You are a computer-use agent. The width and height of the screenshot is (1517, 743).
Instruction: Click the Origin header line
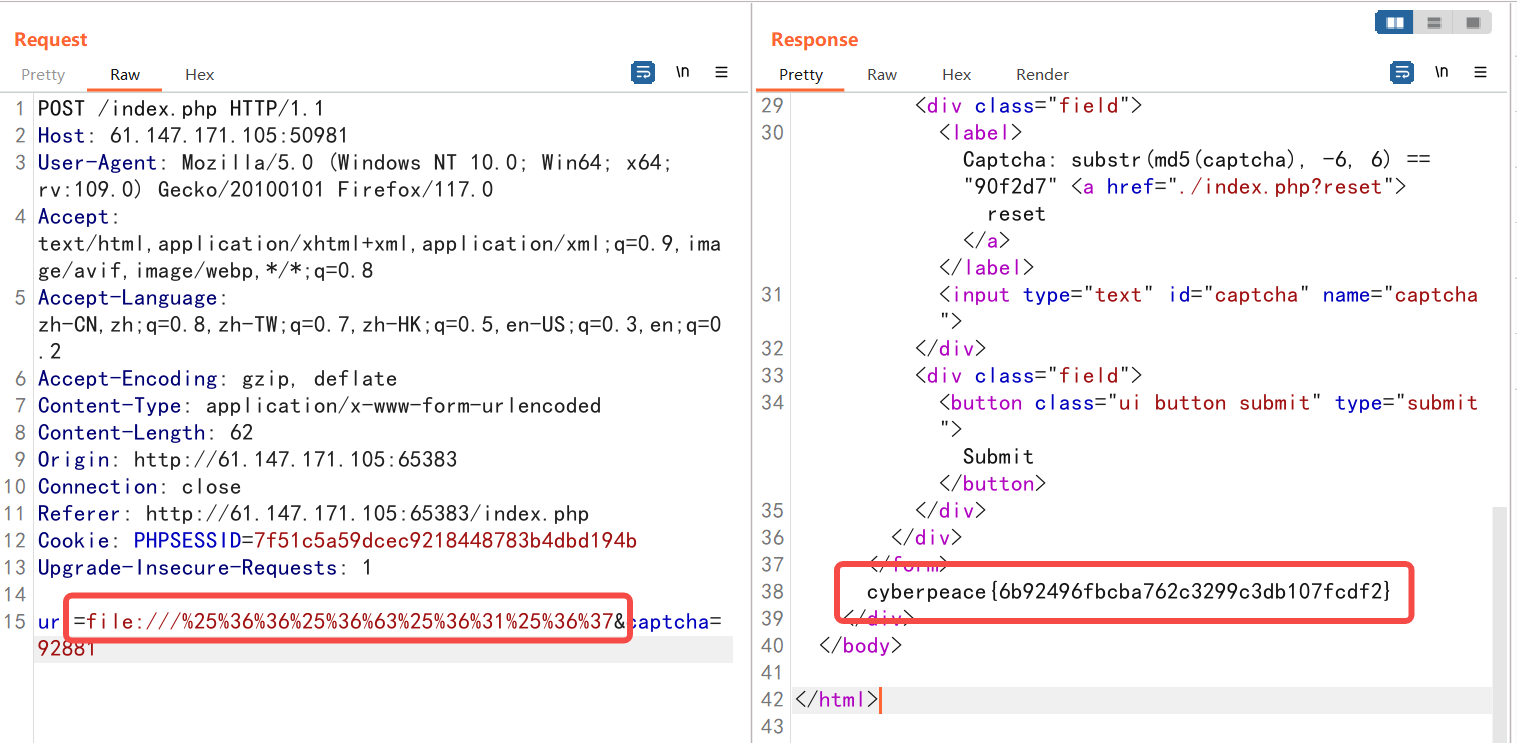pos(248,460)
